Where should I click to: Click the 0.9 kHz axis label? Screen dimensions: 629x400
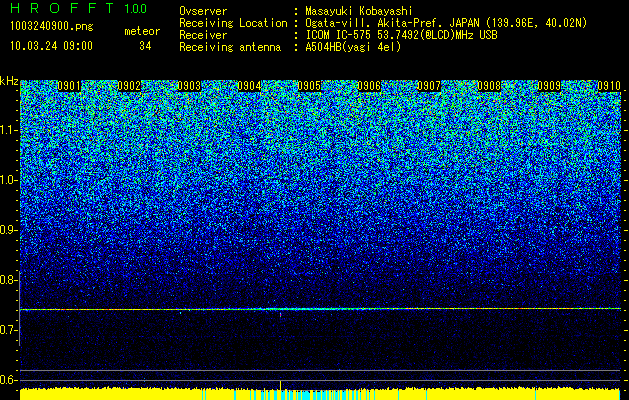point(8,230)
